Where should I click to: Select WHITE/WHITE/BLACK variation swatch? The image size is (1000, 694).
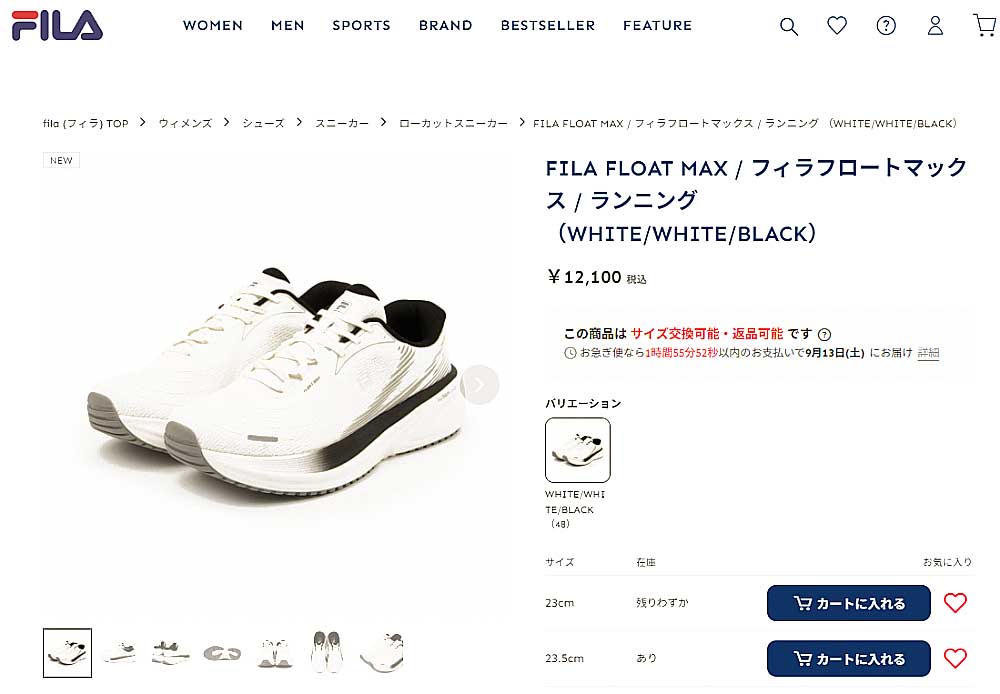click(x=577, y=450)
